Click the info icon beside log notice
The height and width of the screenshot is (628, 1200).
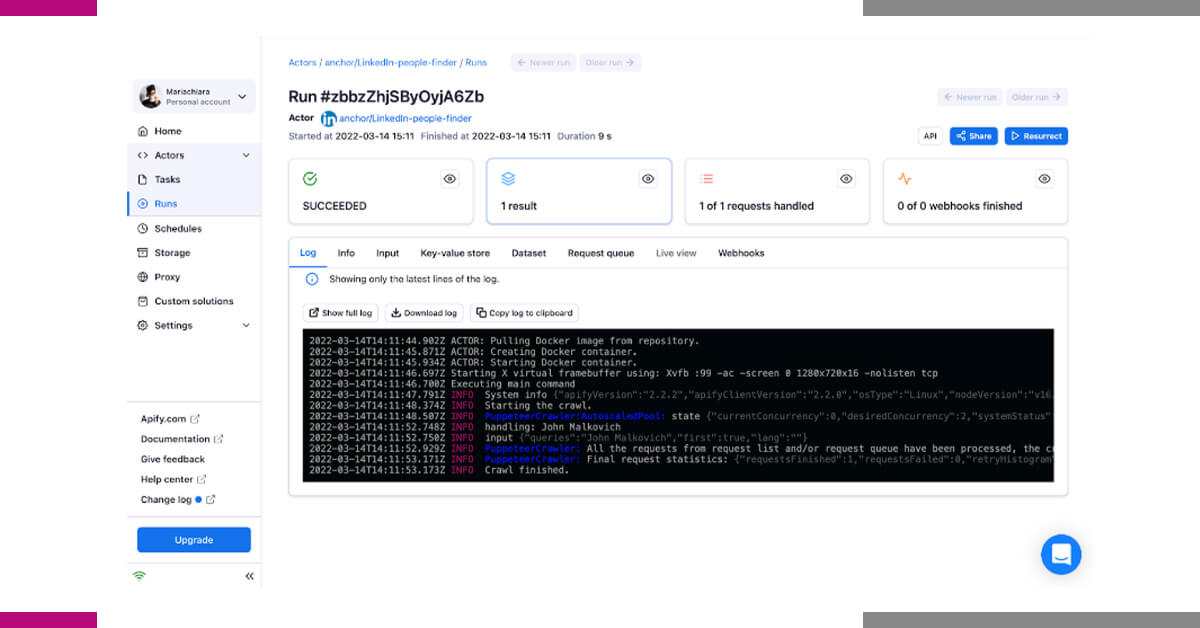(312, 279)
